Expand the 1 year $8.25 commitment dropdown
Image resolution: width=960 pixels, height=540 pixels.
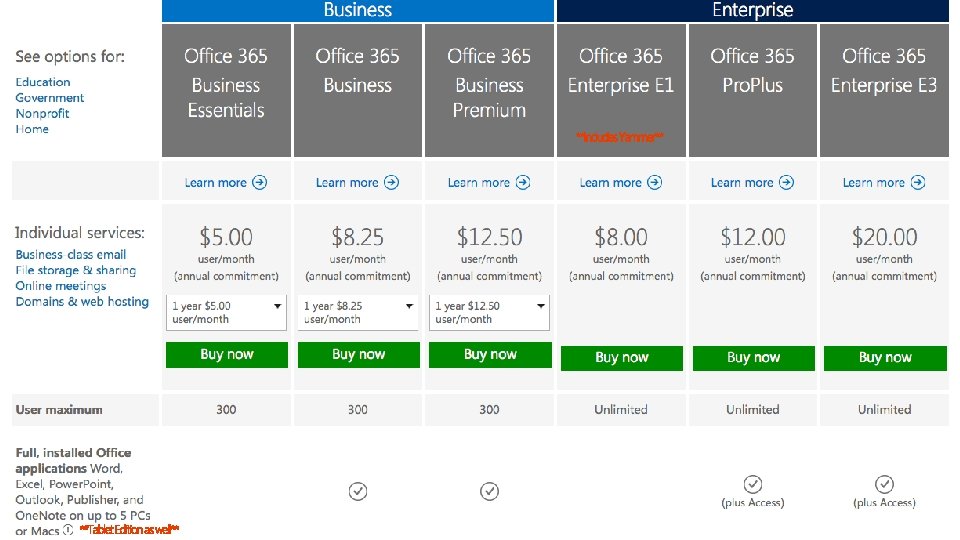click(x=358, y=312)
